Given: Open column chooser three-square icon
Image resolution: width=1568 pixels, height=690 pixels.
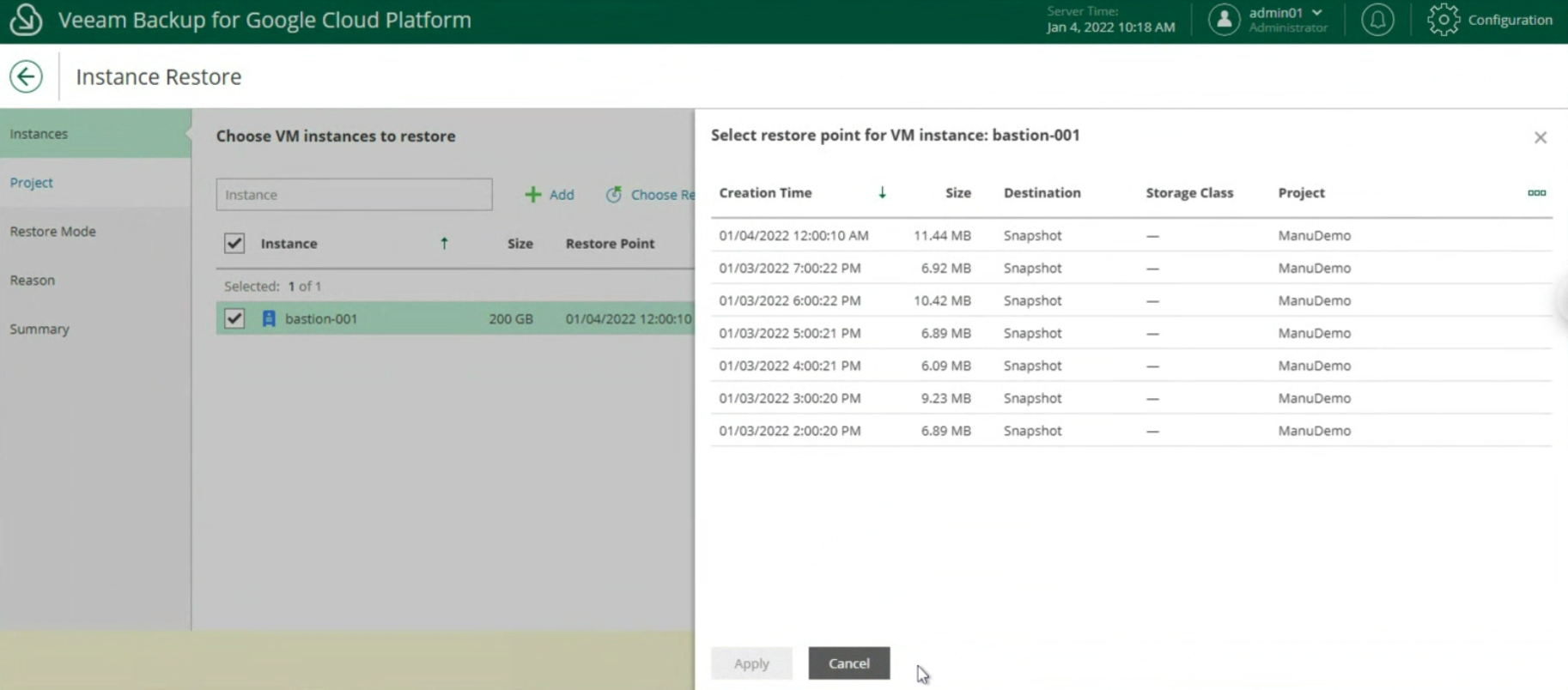Looking at the screenshot, I should (1537, 193).
